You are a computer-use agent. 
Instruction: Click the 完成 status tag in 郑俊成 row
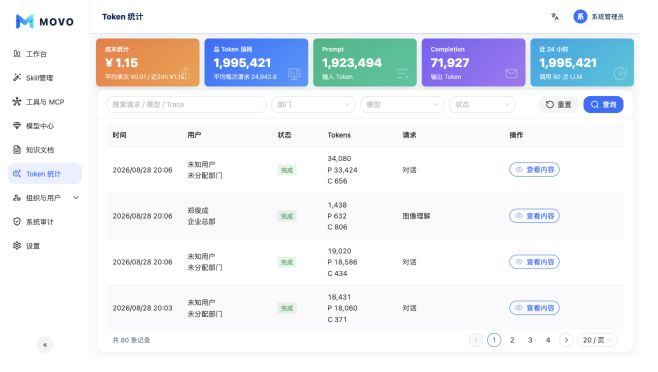(x=287, y=216)
